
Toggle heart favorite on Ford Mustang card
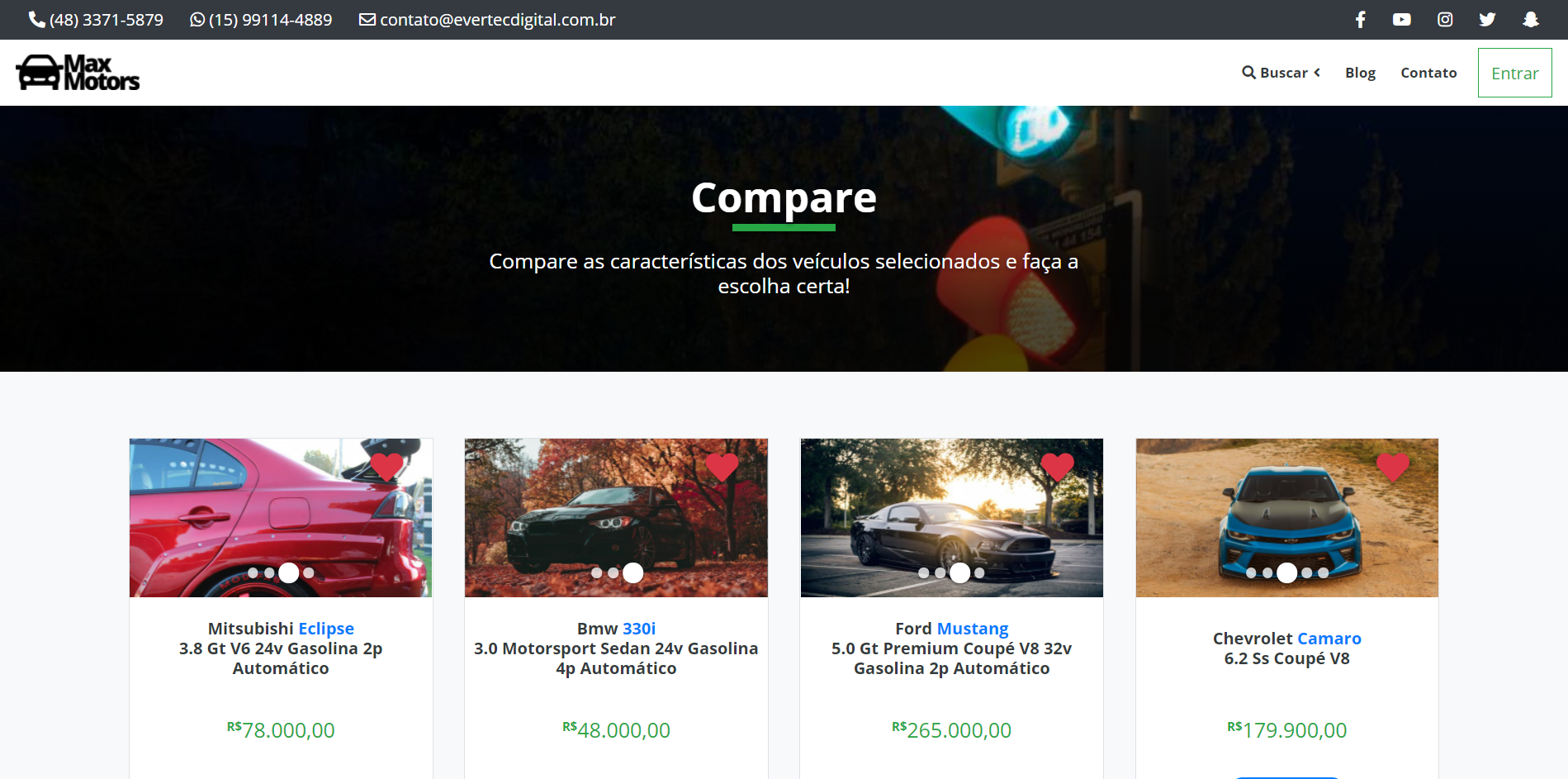pyautogui.click(x=1057, y=467)
